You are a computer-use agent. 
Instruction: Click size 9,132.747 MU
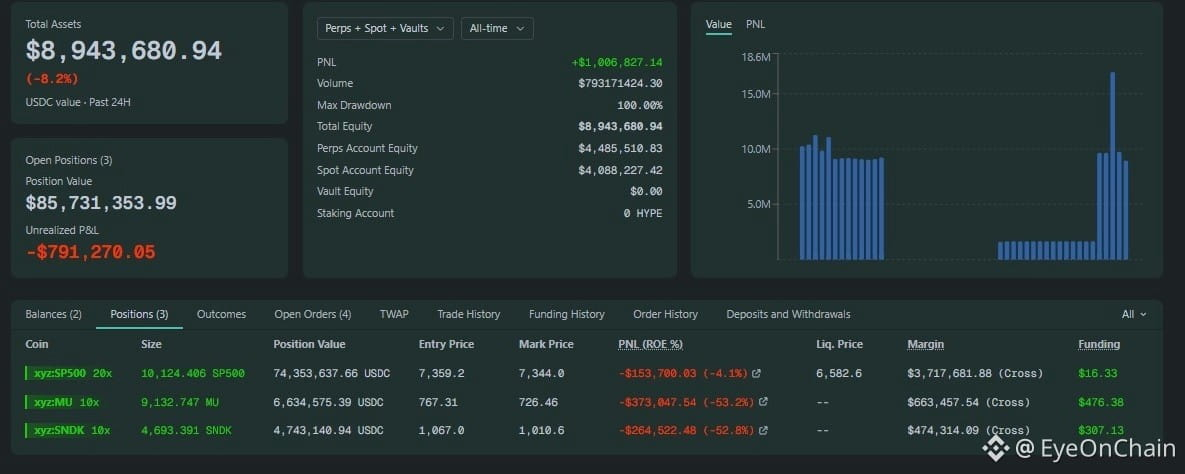180,402
